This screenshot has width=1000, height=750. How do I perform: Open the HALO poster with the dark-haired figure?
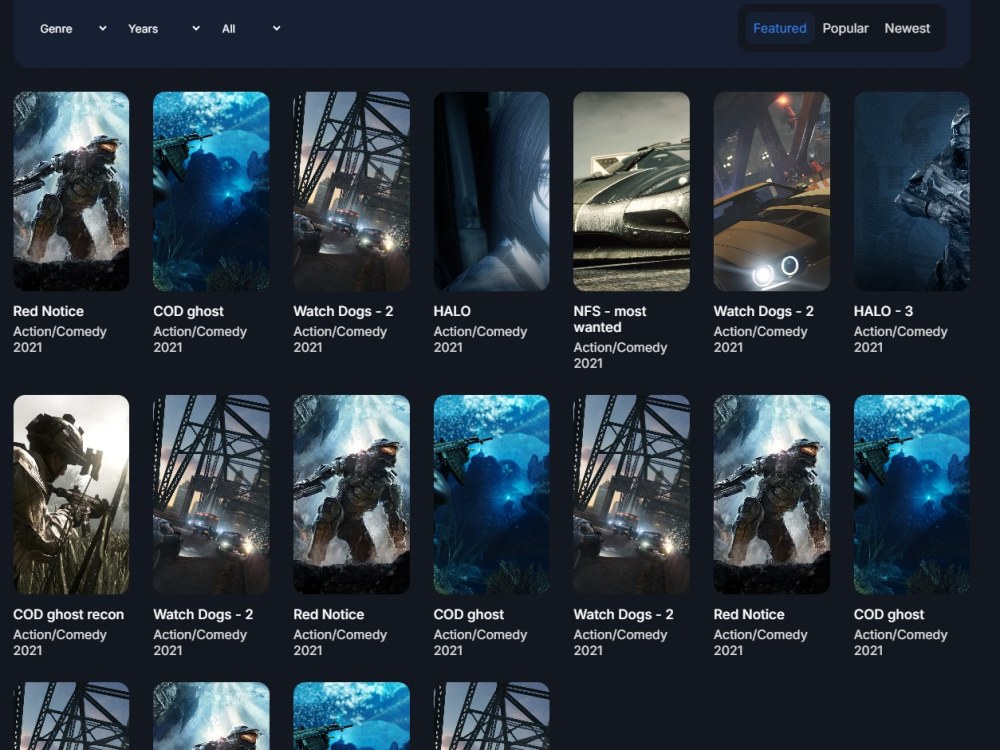click(491, 191)
